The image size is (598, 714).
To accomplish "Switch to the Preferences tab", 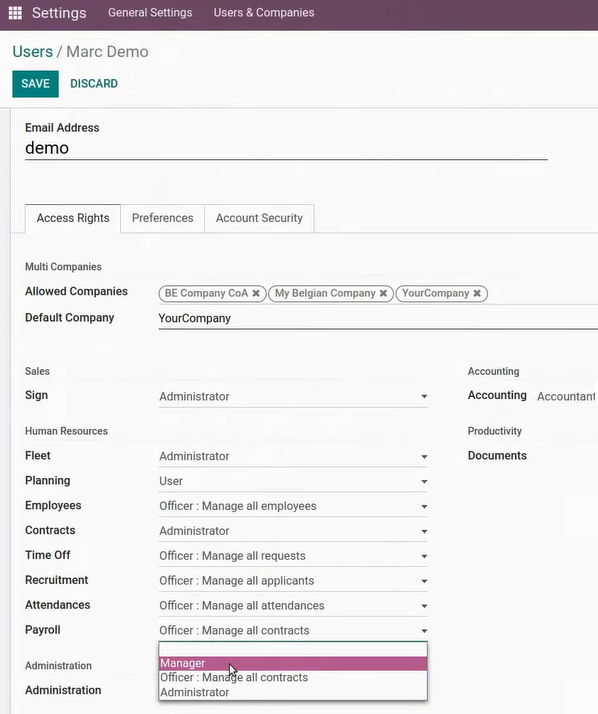I will click(x=163, y=218).
